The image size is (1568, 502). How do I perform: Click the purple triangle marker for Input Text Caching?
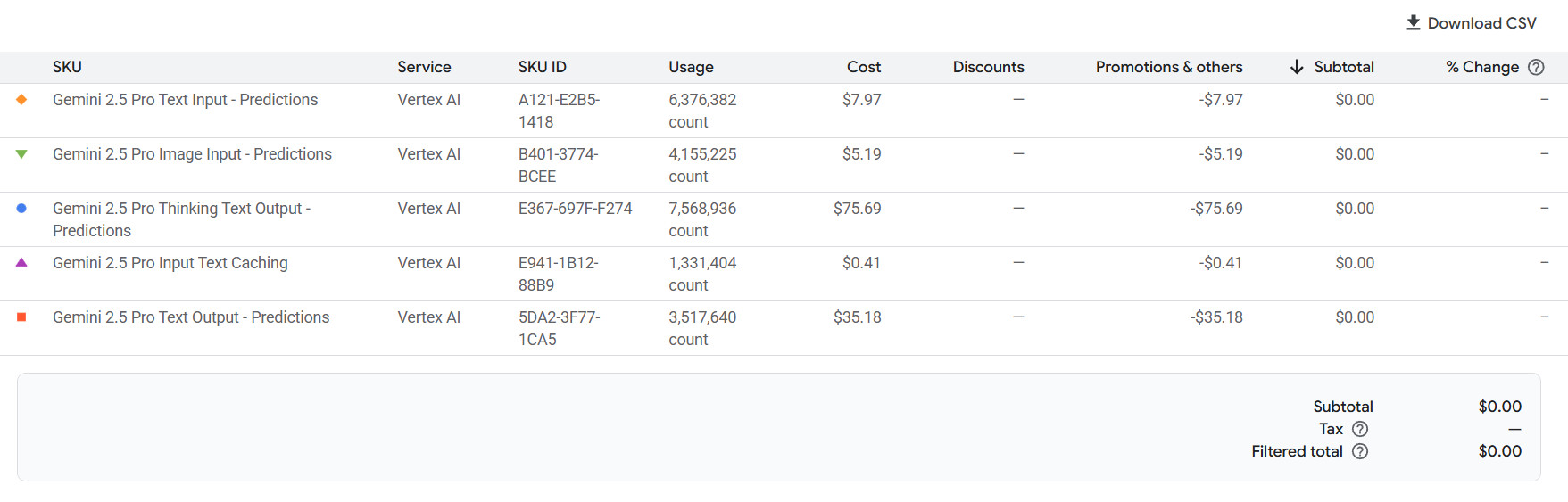[x=21, y=263]
